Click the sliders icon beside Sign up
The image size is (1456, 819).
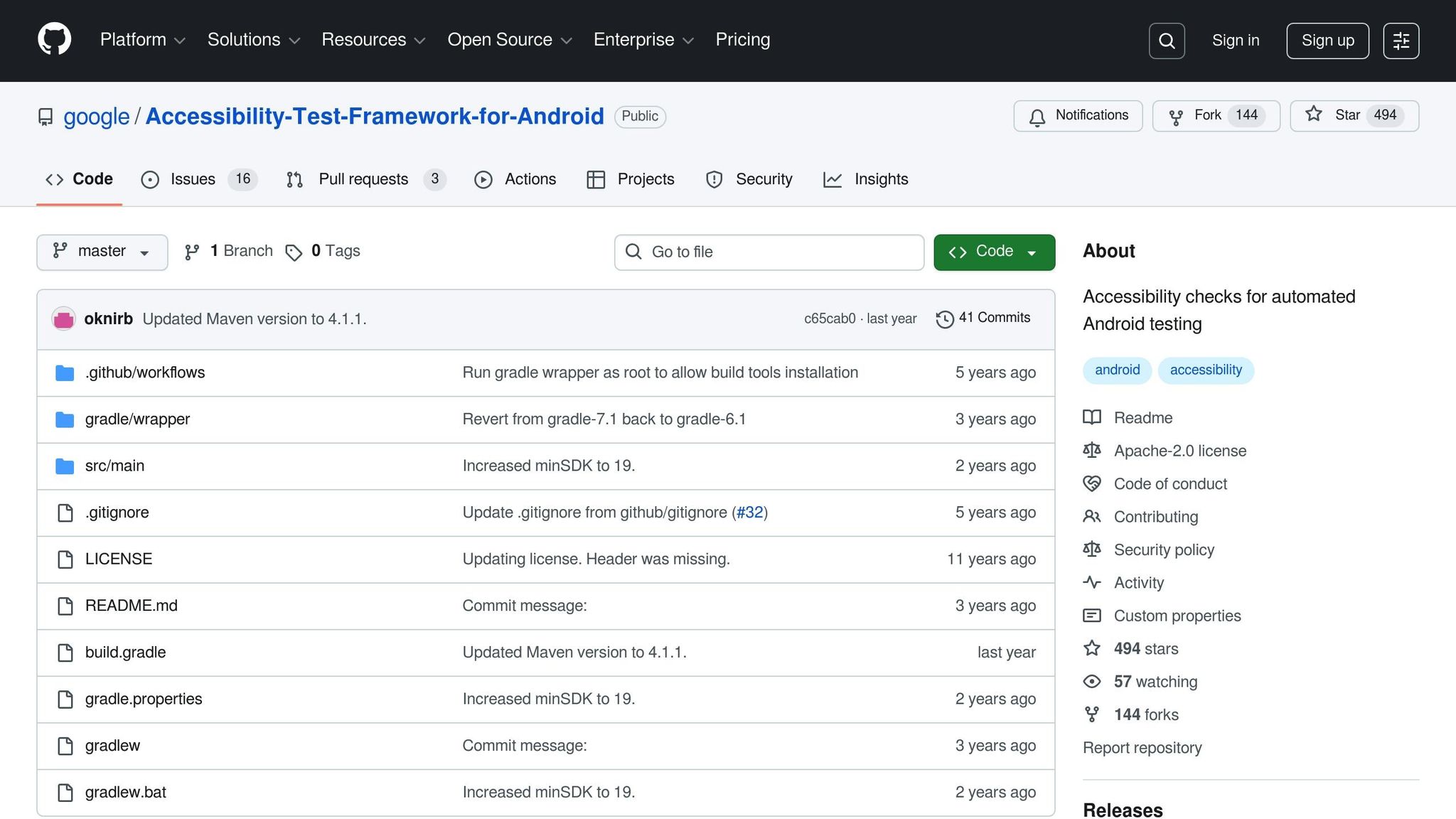[1401, 41]
